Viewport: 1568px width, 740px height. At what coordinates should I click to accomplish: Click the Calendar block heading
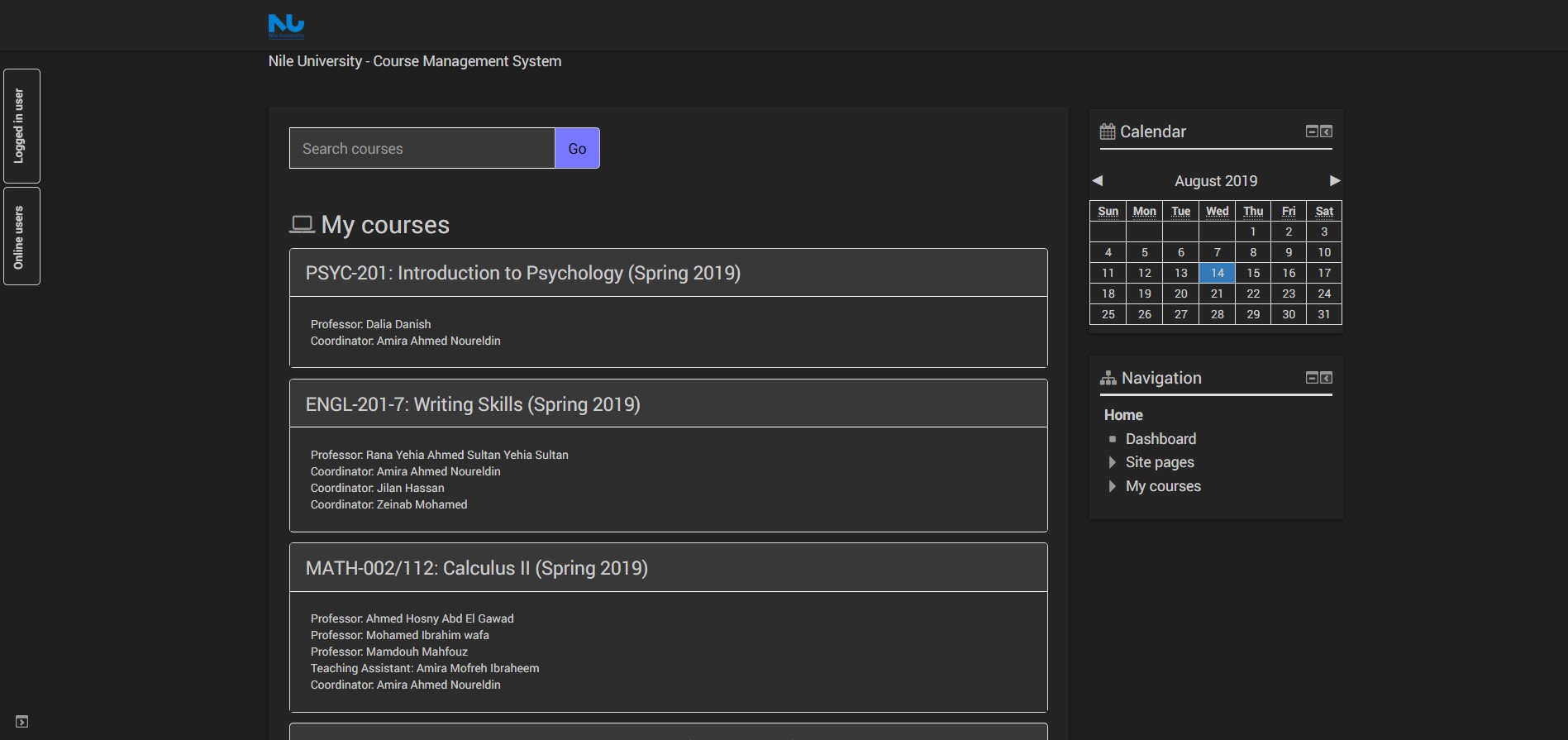pos(1152,131)
